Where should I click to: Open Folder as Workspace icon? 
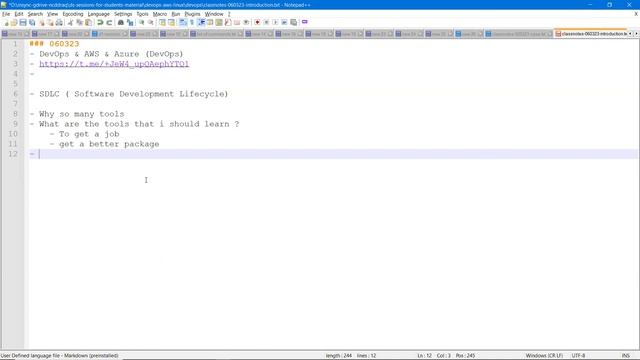click(x=237, y=22)
